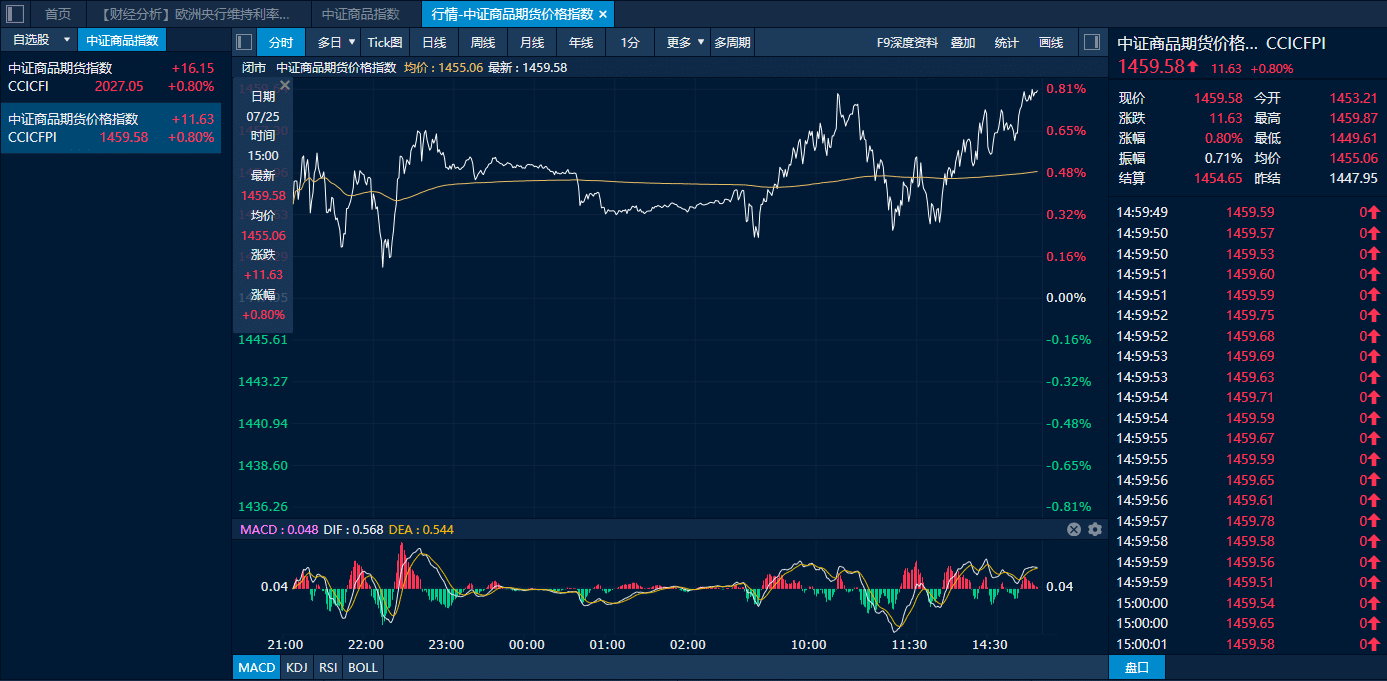Switch to the 中证商品指数 top tab
This screenshot has height=681, width=1387.
[x=361, y=14]
